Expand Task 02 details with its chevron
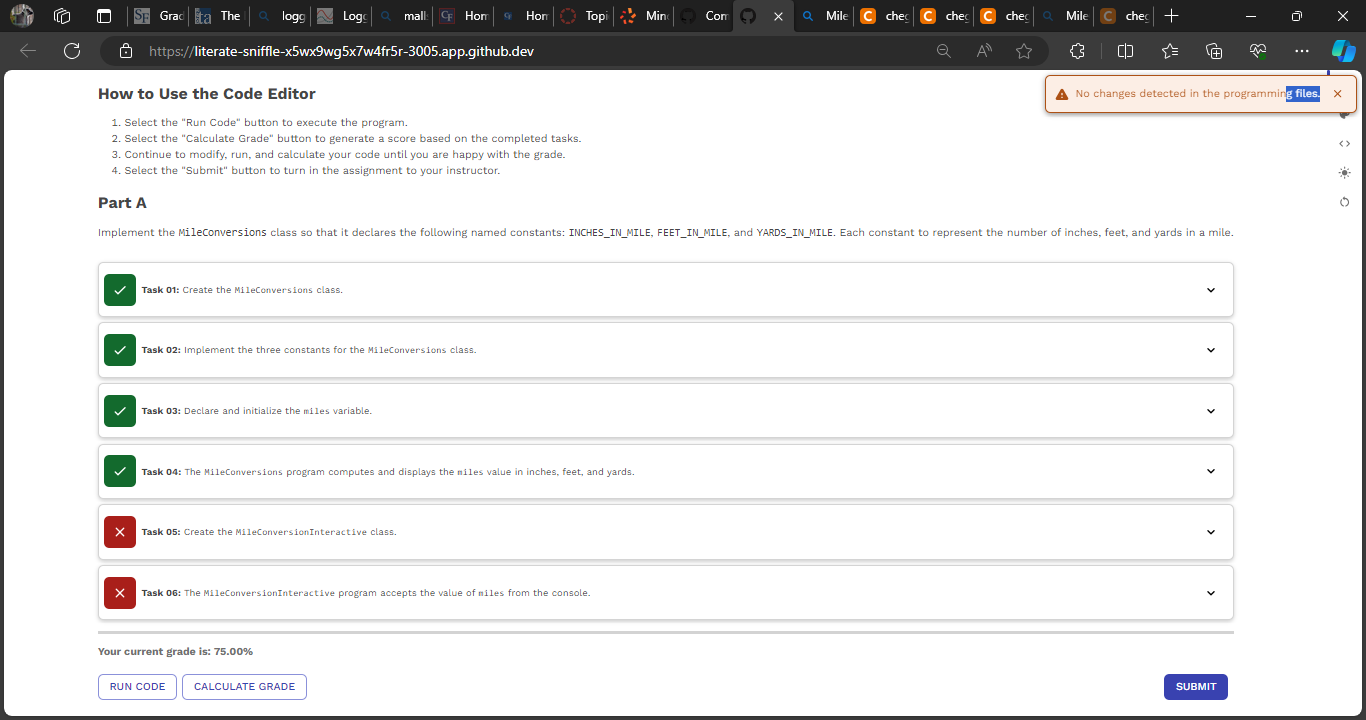This screenshot has height=720, width=1366. point(1210,350)
